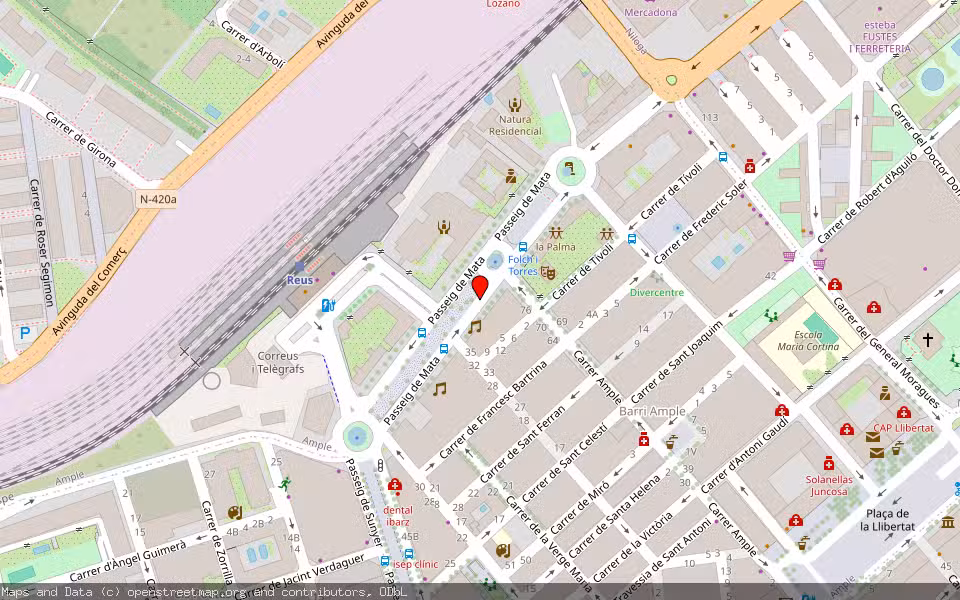Click the red location pin marker

480,287
